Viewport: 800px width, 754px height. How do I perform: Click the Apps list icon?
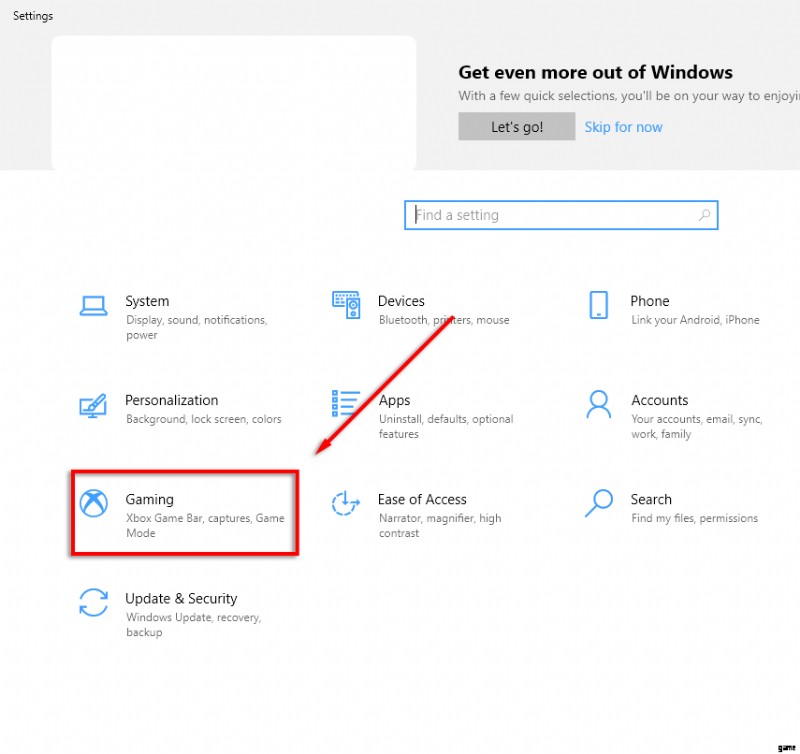tap(346, 403)
